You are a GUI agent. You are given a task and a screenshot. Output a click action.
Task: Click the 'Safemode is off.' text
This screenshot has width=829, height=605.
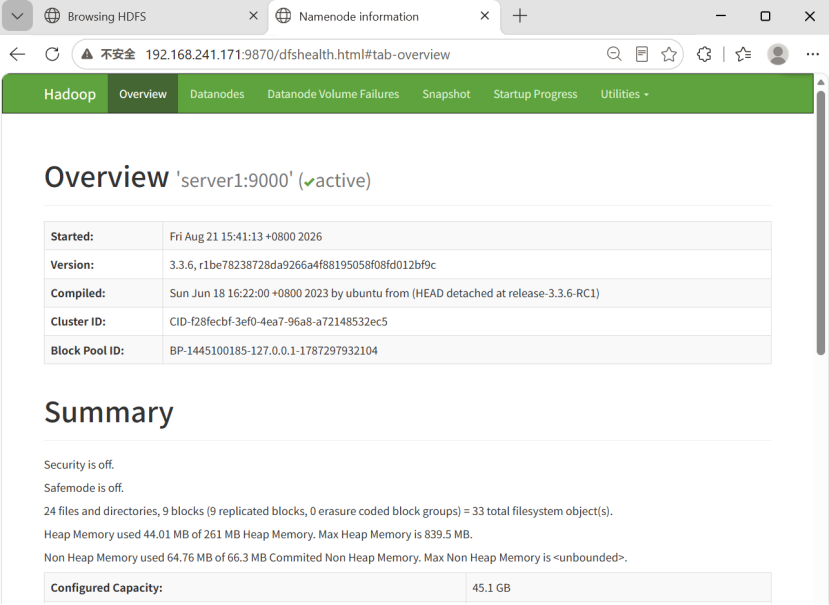[x=84, y=488]
